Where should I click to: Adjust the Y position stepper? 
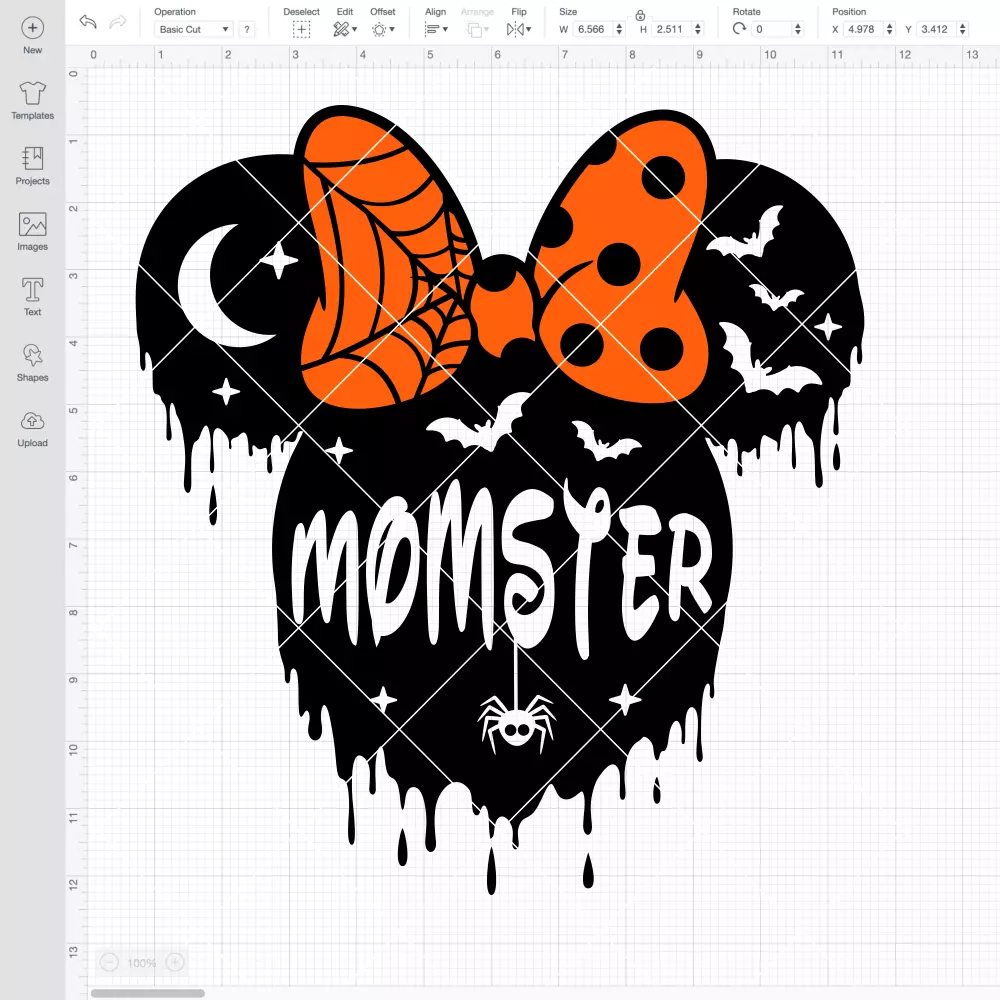pyautogui.click(x=963, y=29)
